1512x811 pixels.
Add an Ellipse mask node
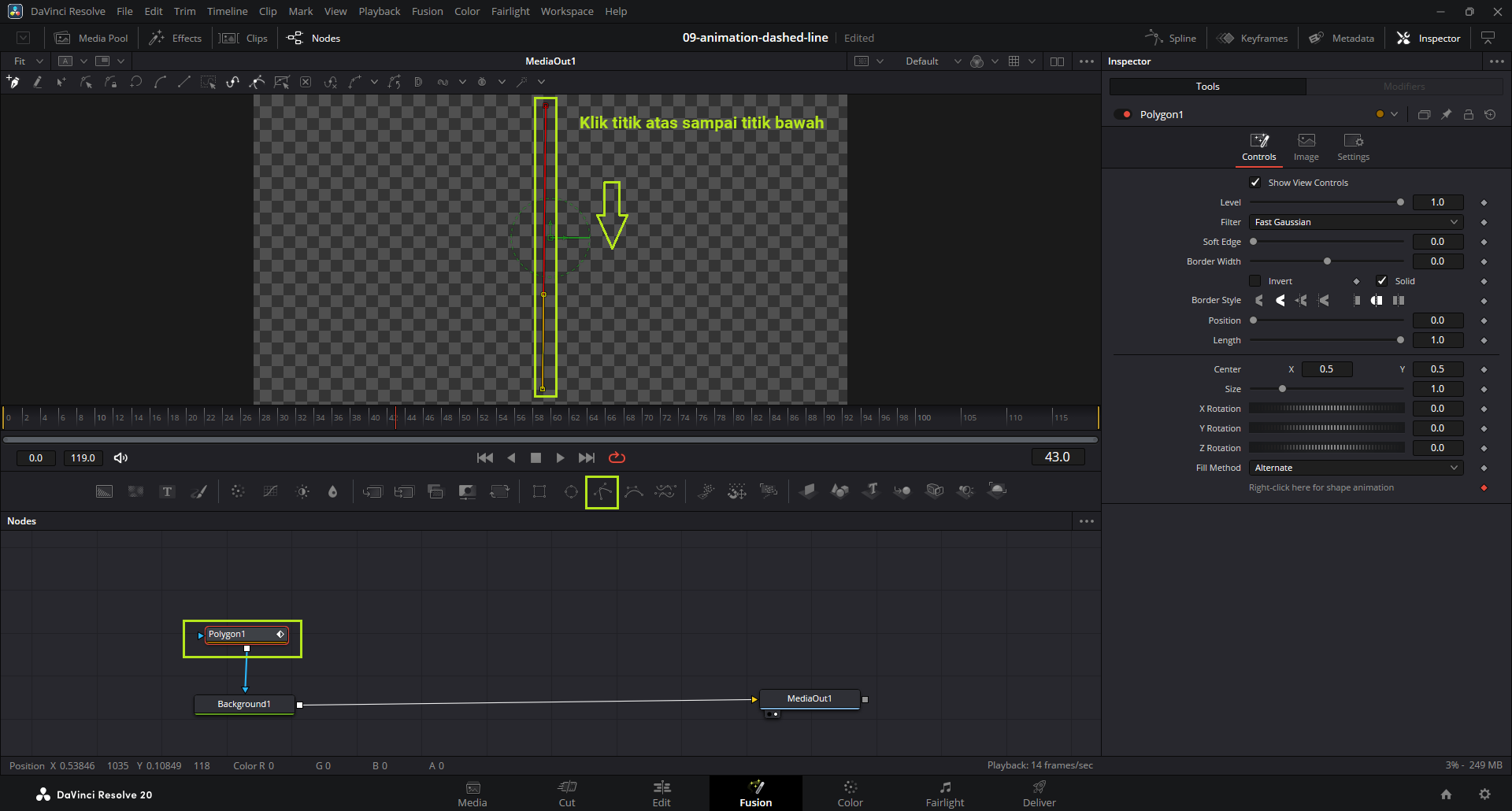[x=571, y=492]
